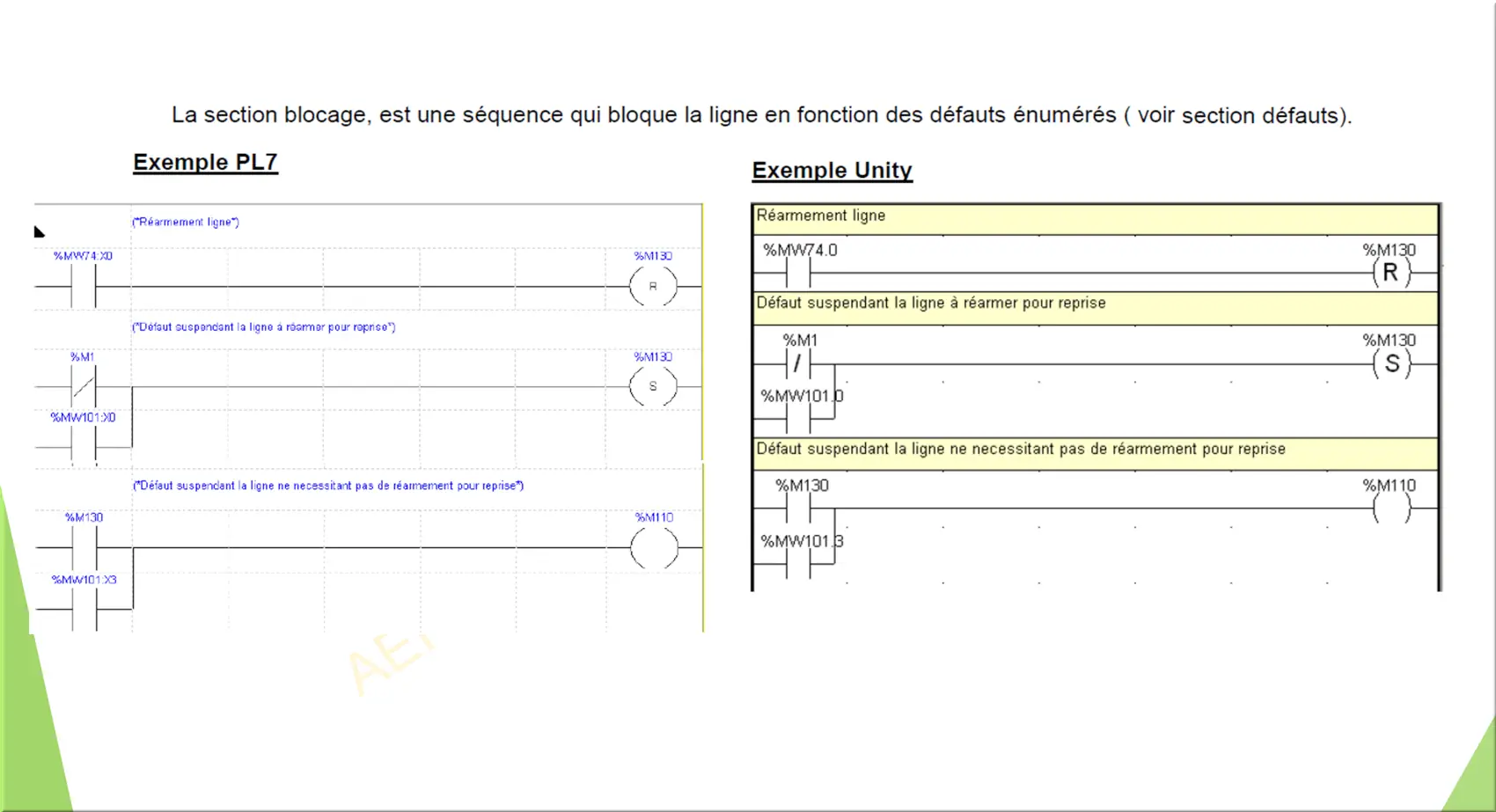
Task: Click the PL7 %M130 contact in third rung
Action: [84, 548]
